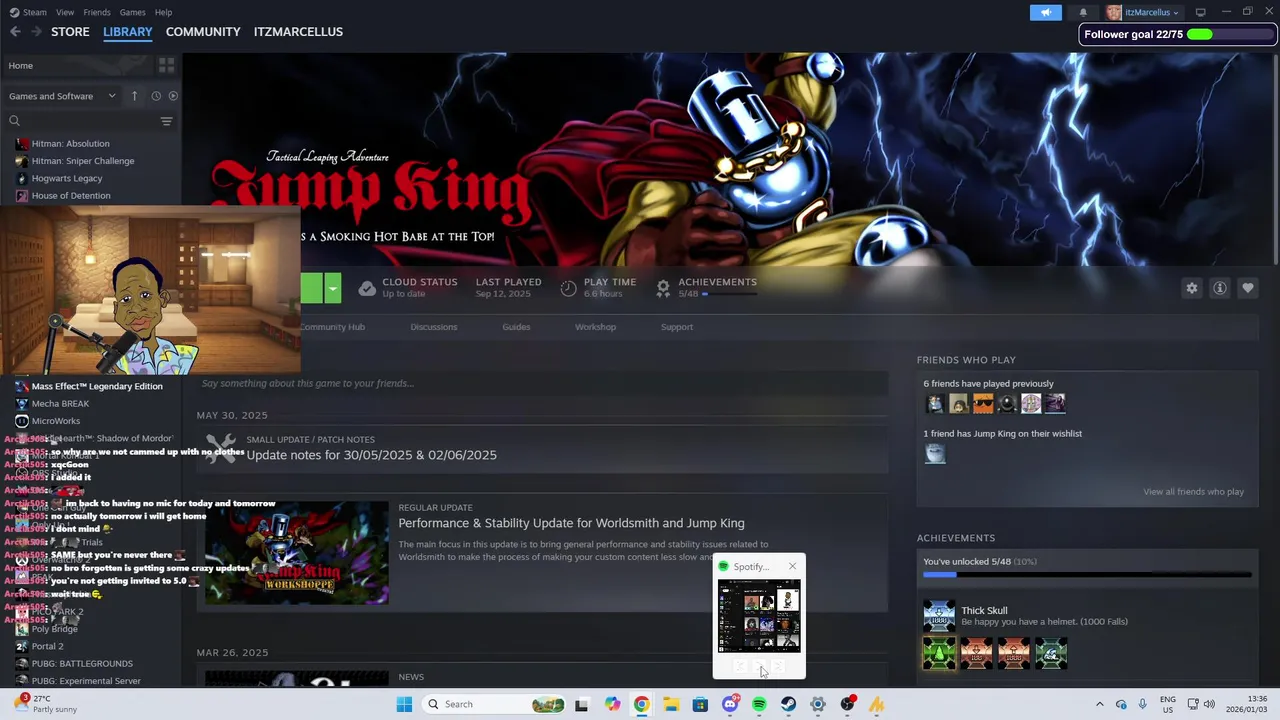Select Portal 2 in library list
Screen dimensions: 1280x720
click(47, 646)
